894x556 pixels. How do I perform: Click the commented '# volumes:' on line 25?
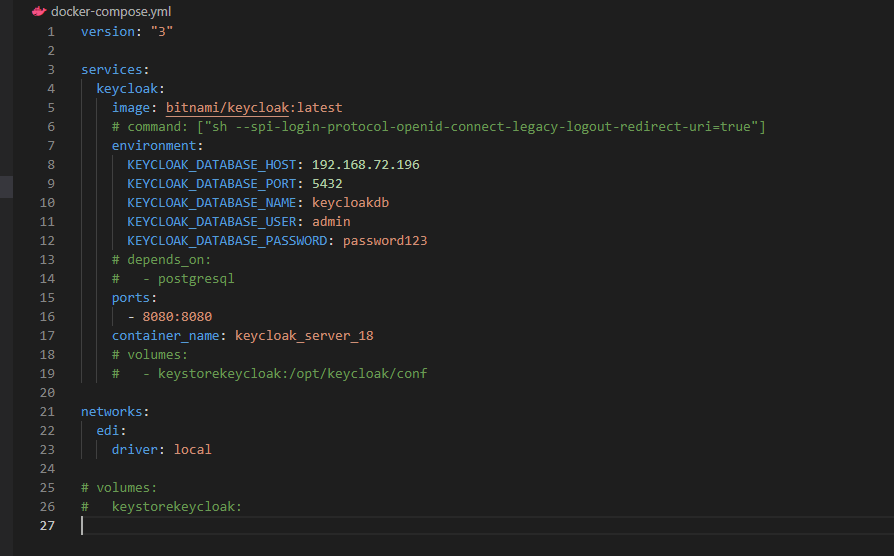[x=119, y=488]
